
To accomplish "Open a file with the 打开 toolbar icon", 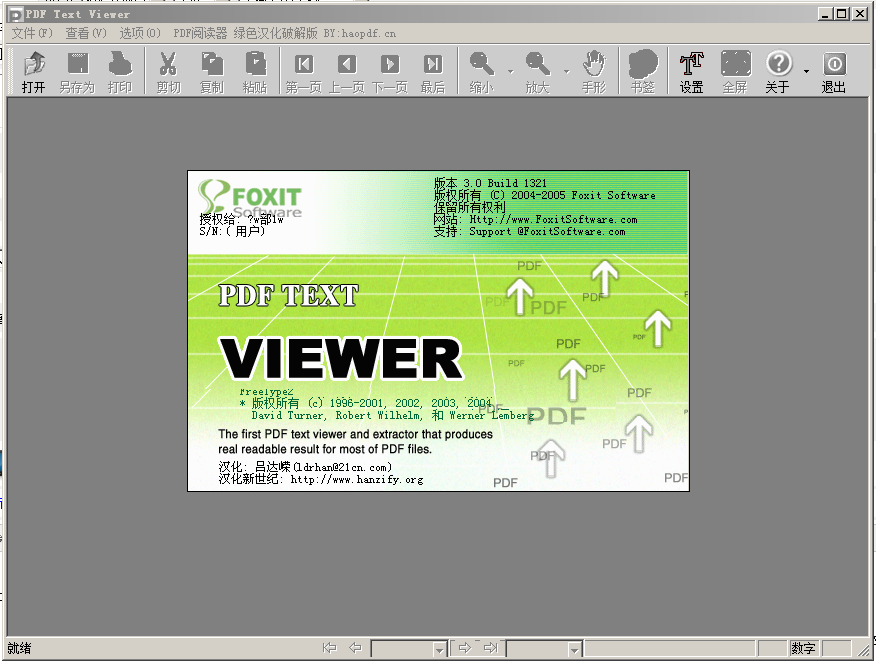I will point(34,71).
